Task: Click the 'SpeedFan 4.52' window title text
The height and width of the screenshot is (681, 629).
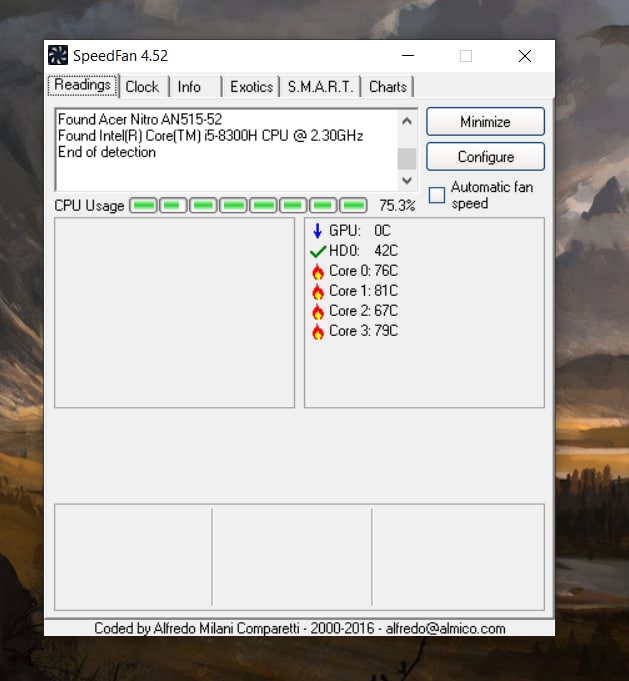Action: pyautogui.click(x=120, y=56)
